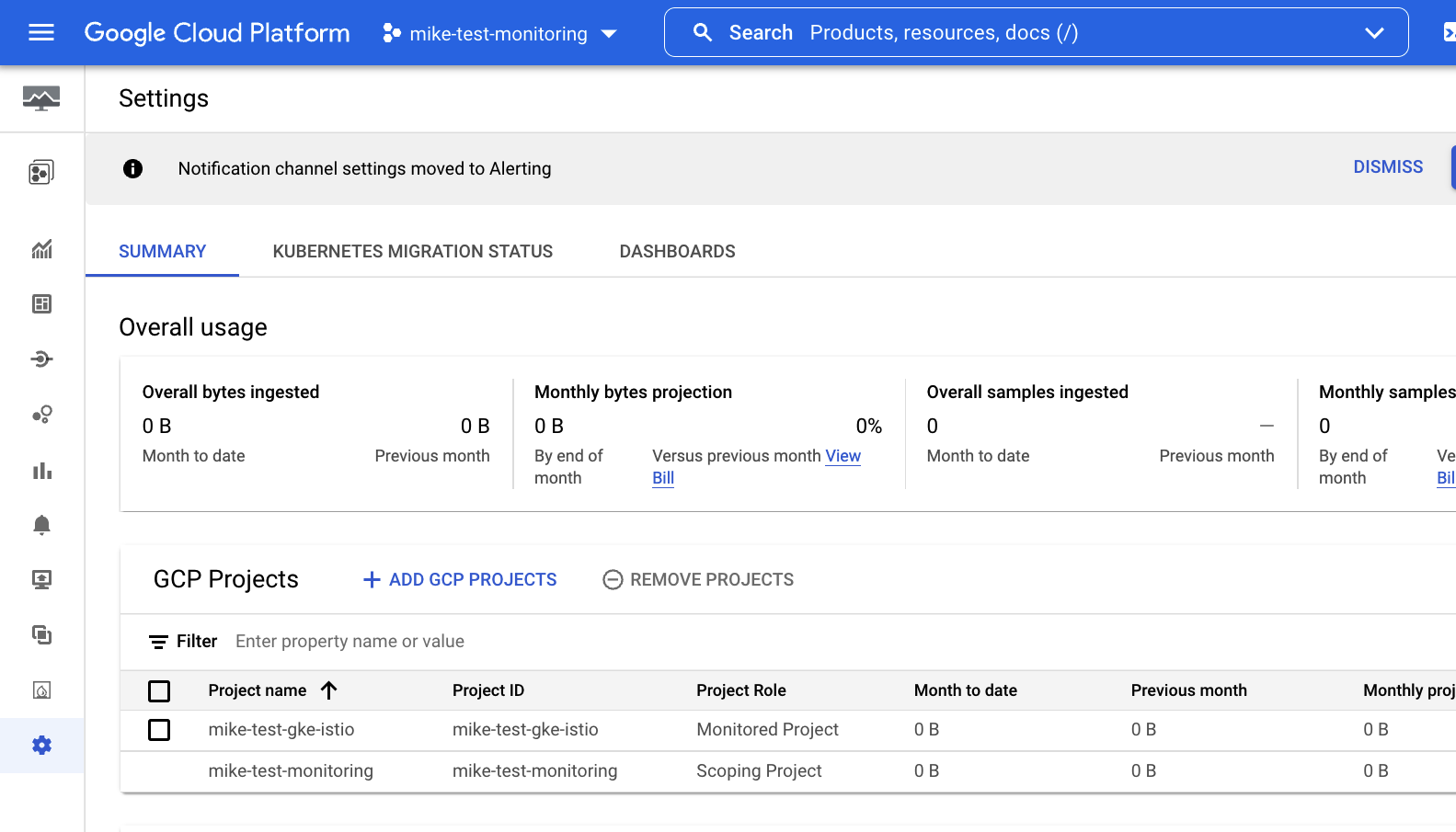This screenshot has height=832, width=1456.
Task: Click the Project ID column header
Action: pos(488,690)
